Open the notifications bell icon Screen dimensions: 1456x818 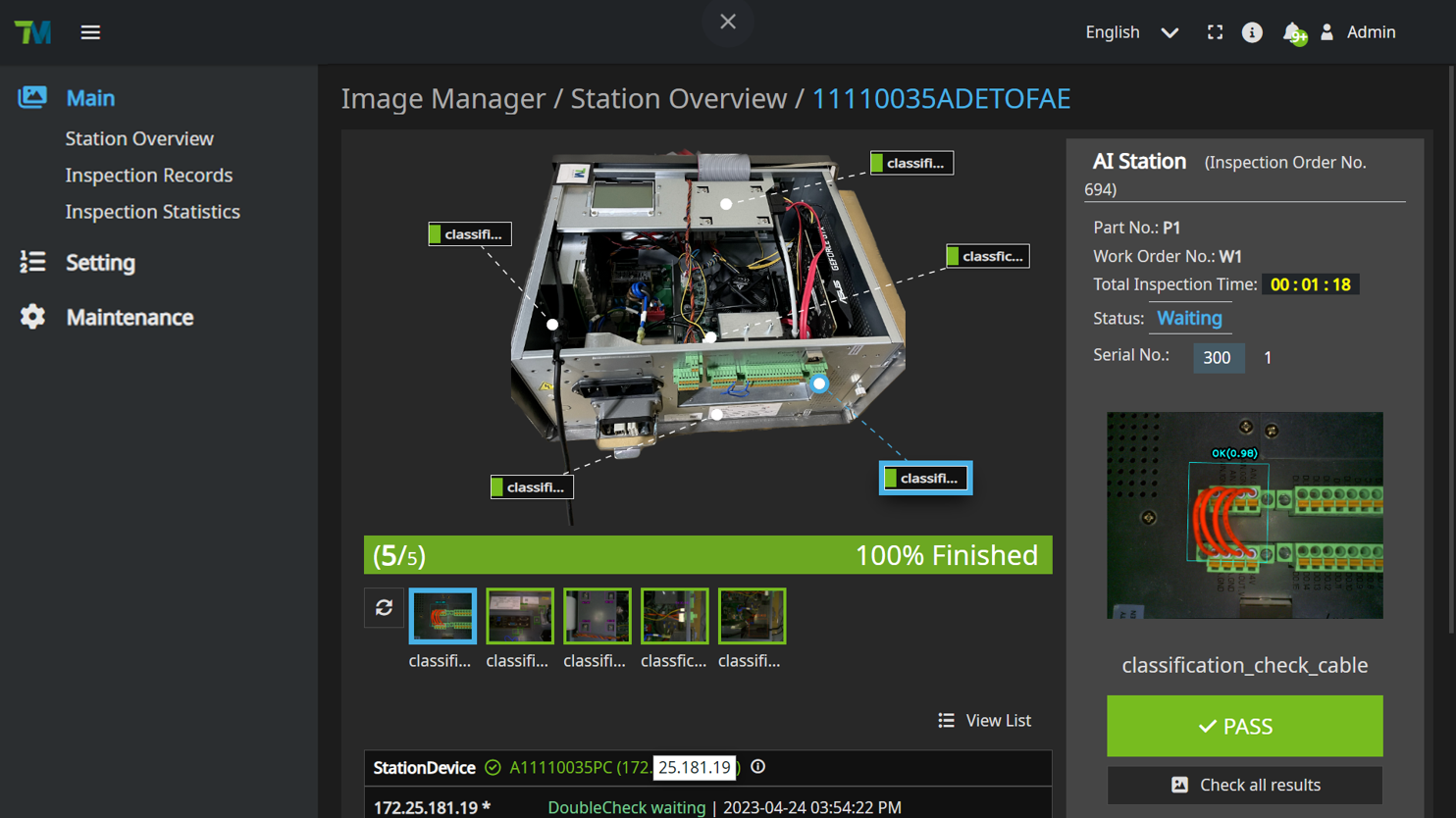[1293, 32]
